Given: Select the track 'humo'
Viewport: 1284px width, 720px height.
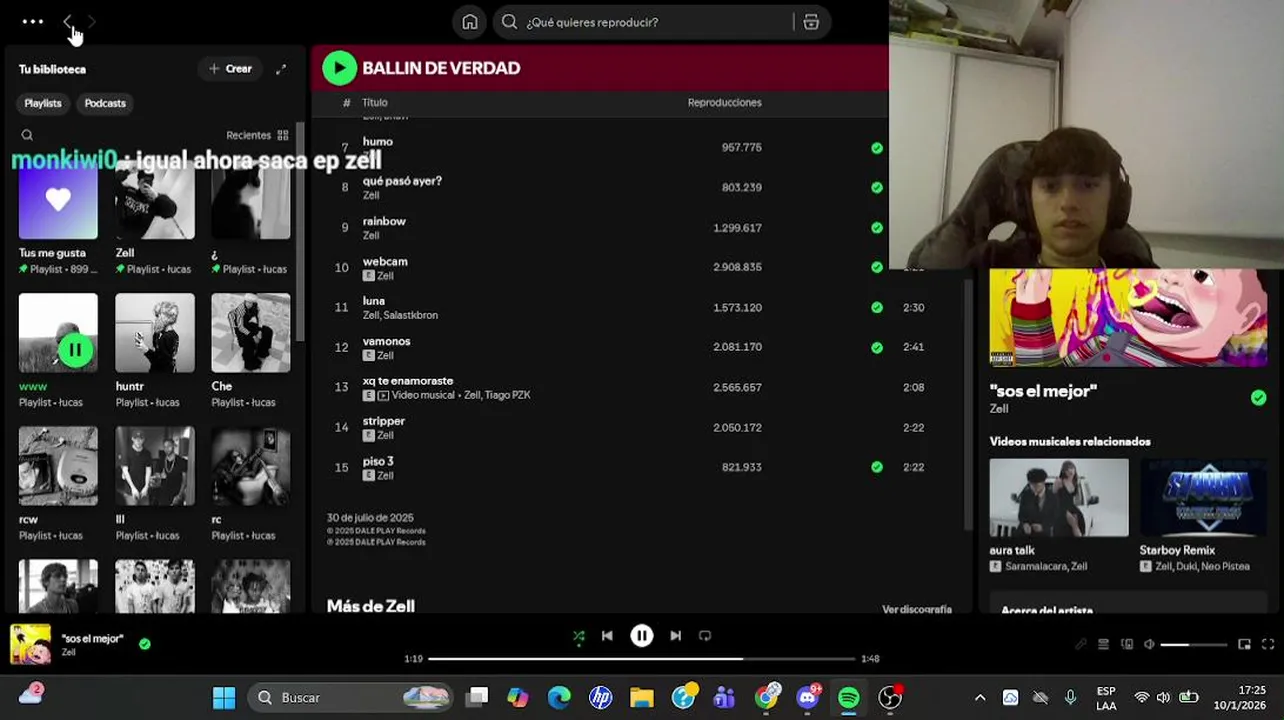Looking at the screenshot, I should coord(377,142).
